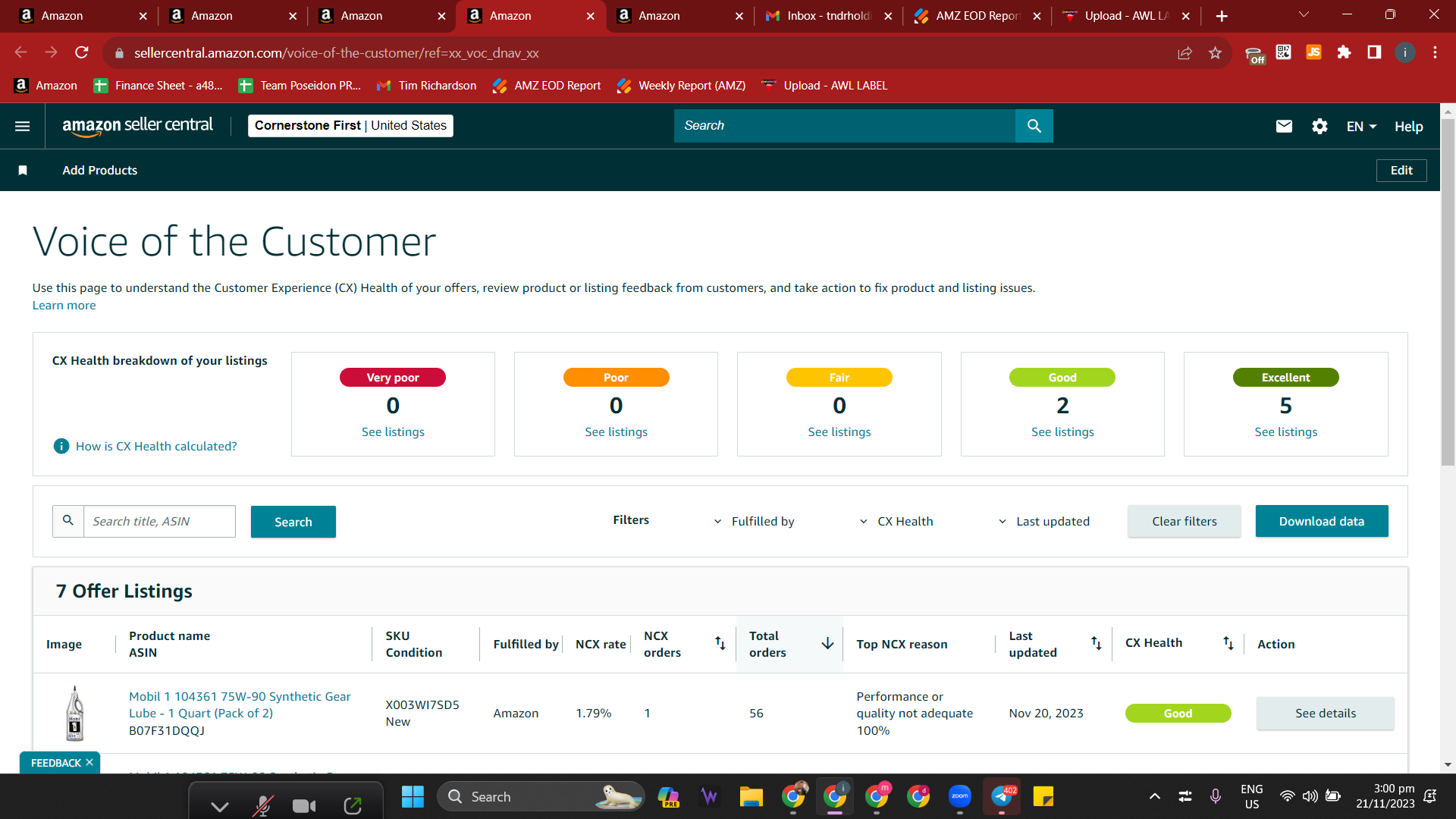Open the Seller Central settings gear
The image size is (1456, 819).
click(1319, 126)
